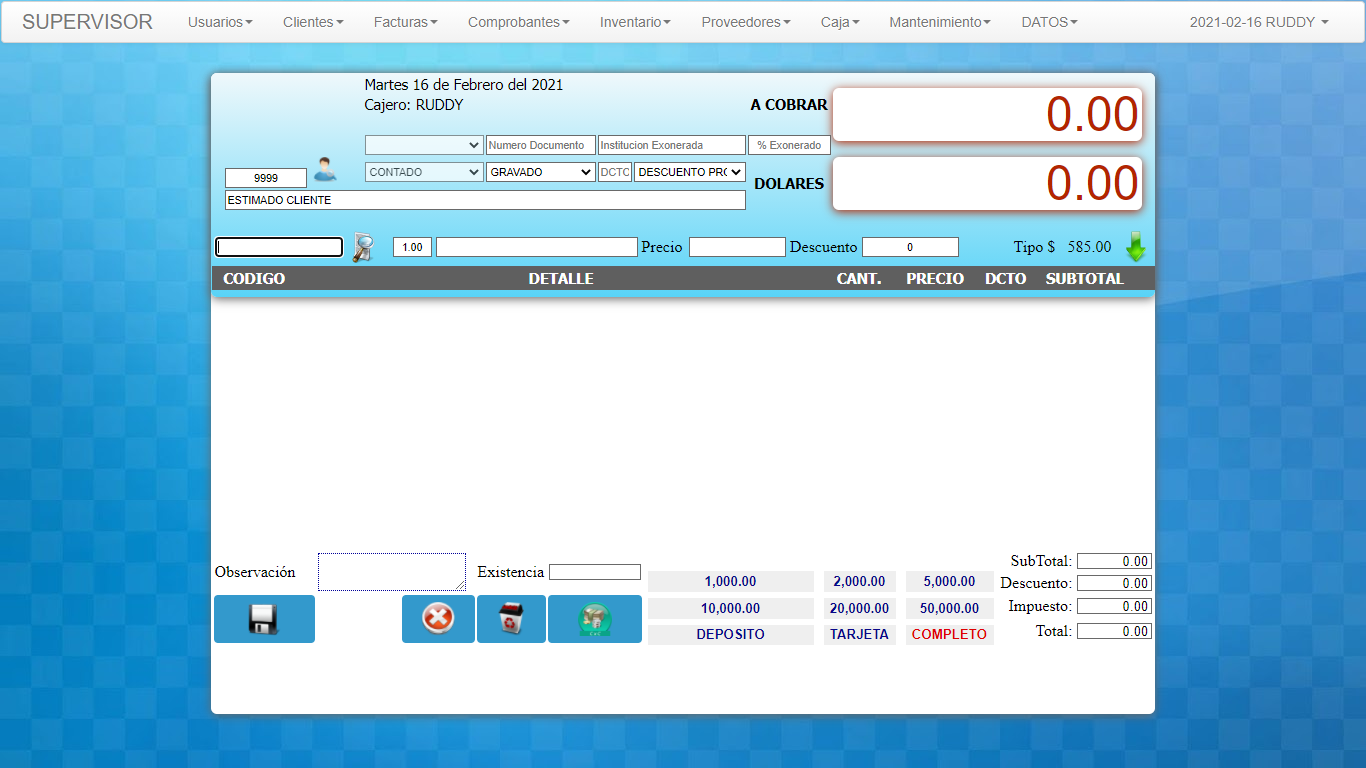Open the GRAVADO tax type dropdown
The width and height of the screenshot is (1366, 768).
pos(541,172)
